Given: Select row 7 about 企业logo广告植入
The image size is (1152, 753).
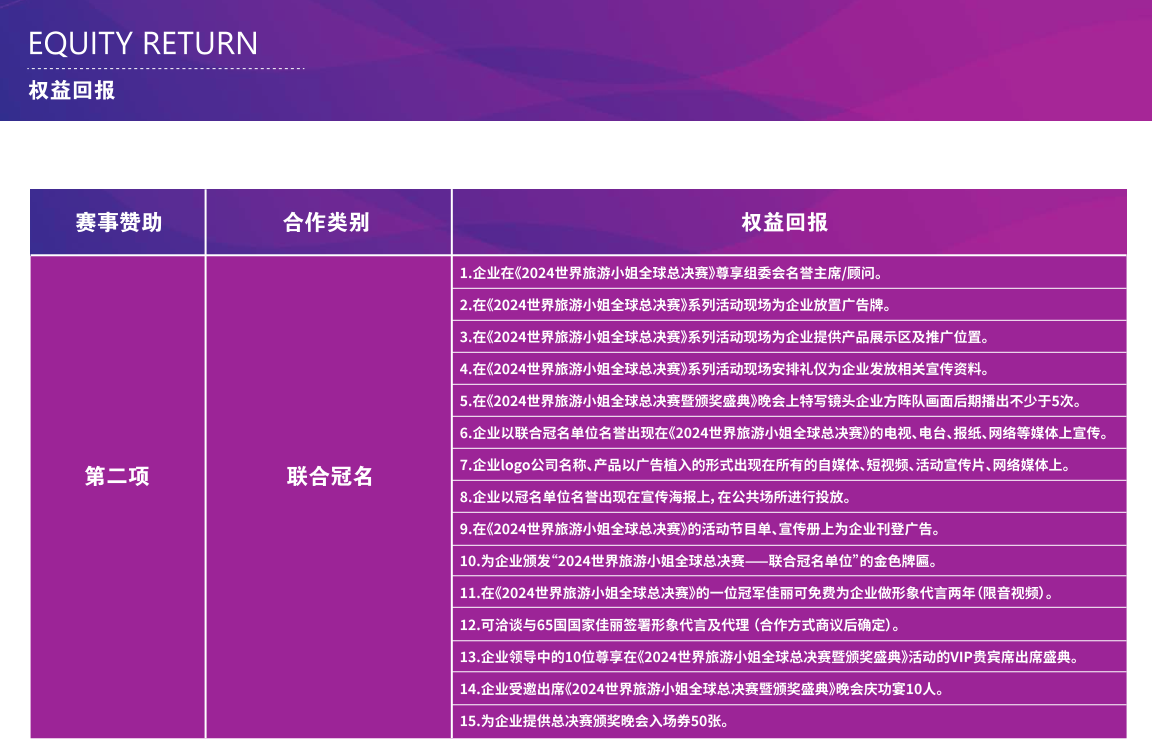Looking at the screenshot, I should (789, 465).
